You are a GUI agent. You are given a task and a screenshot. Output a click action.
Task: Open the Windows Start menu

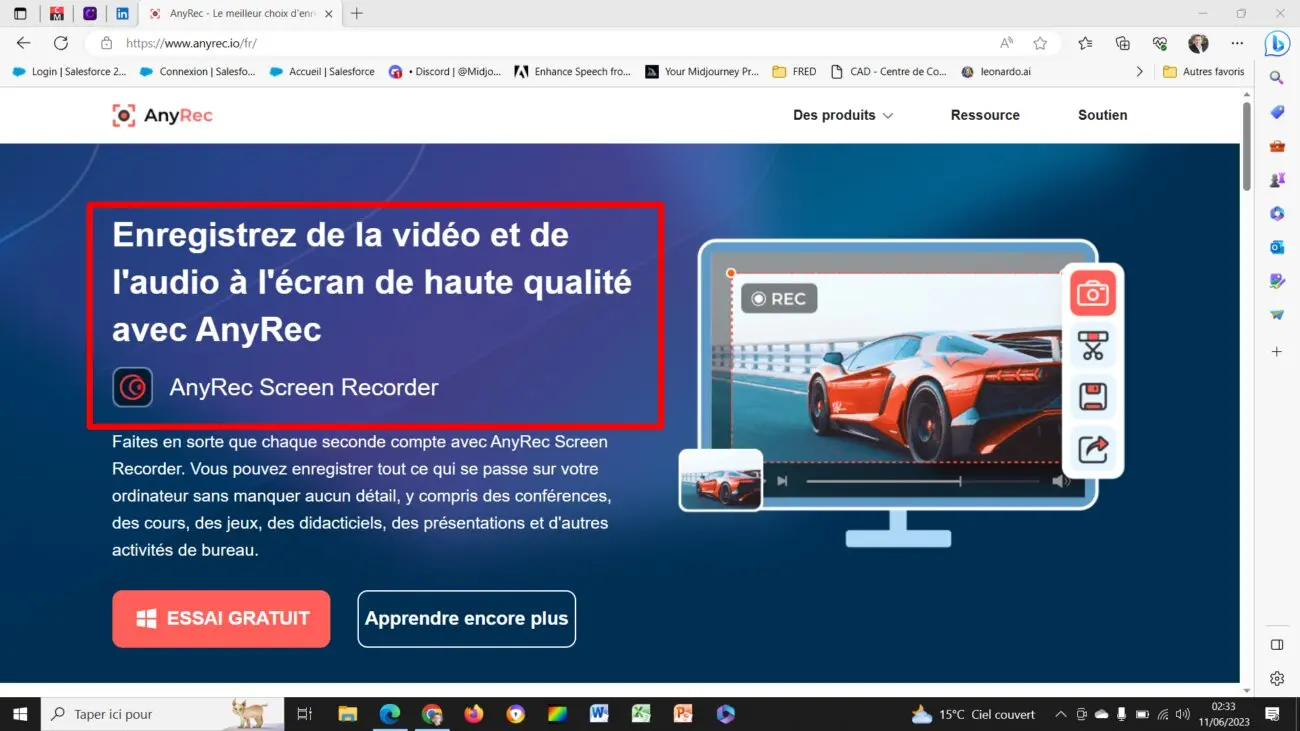click(x=20, y=714)
